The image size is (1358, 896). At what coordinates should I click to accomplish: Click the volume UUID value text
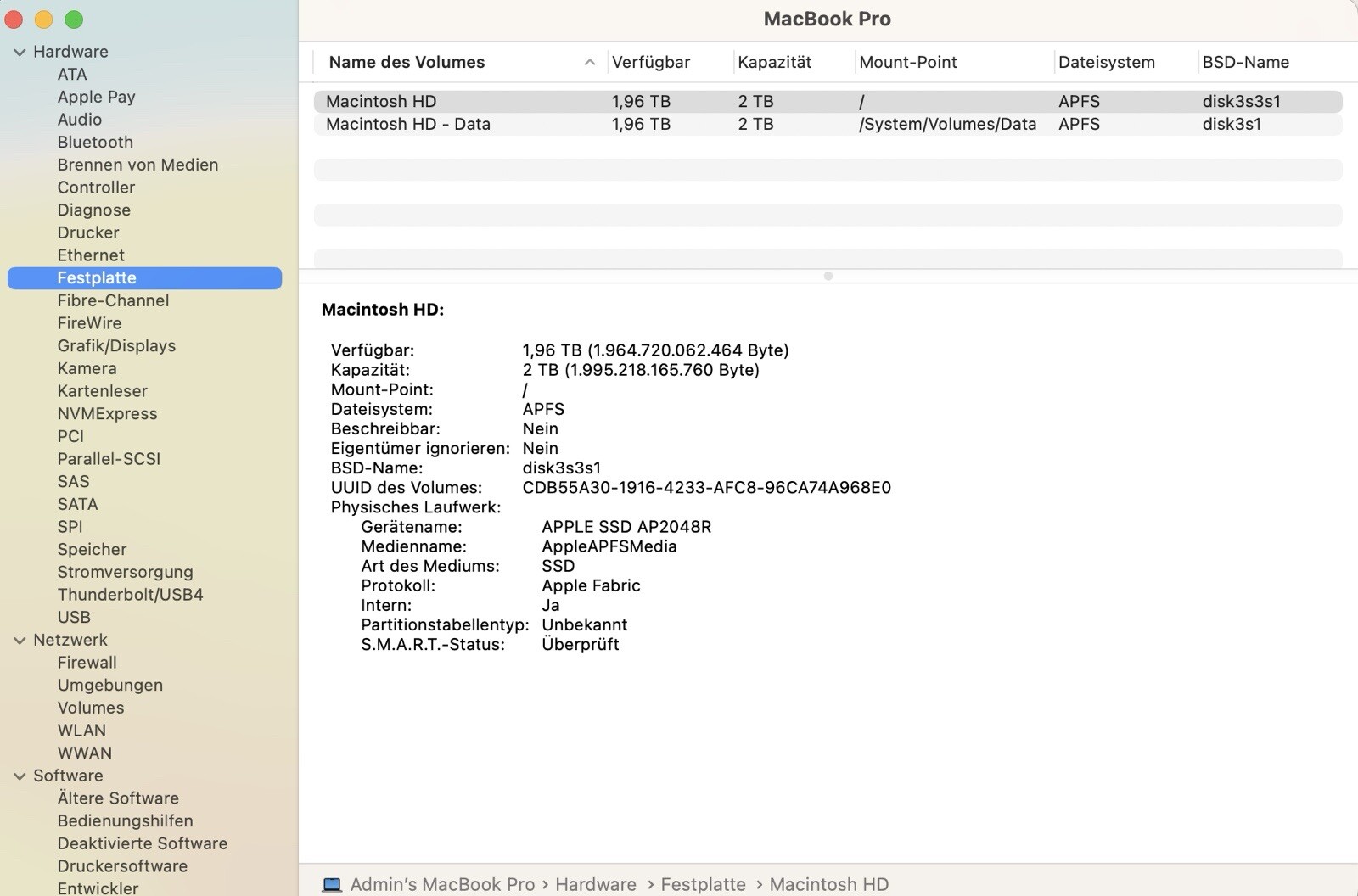pos(706,488)
